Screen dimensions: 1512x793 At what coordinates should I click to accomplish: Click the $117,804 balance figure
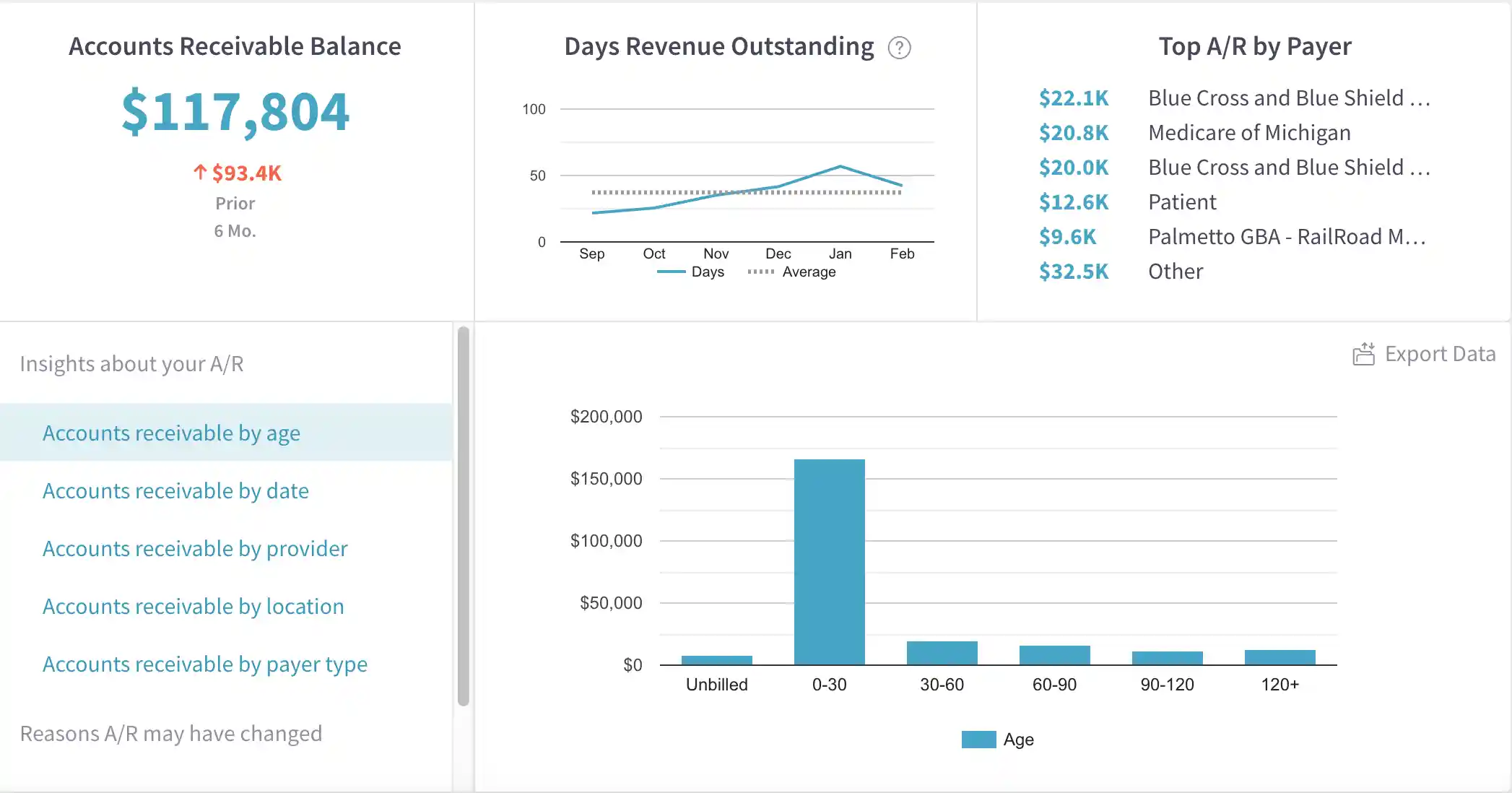click(235, 112)
